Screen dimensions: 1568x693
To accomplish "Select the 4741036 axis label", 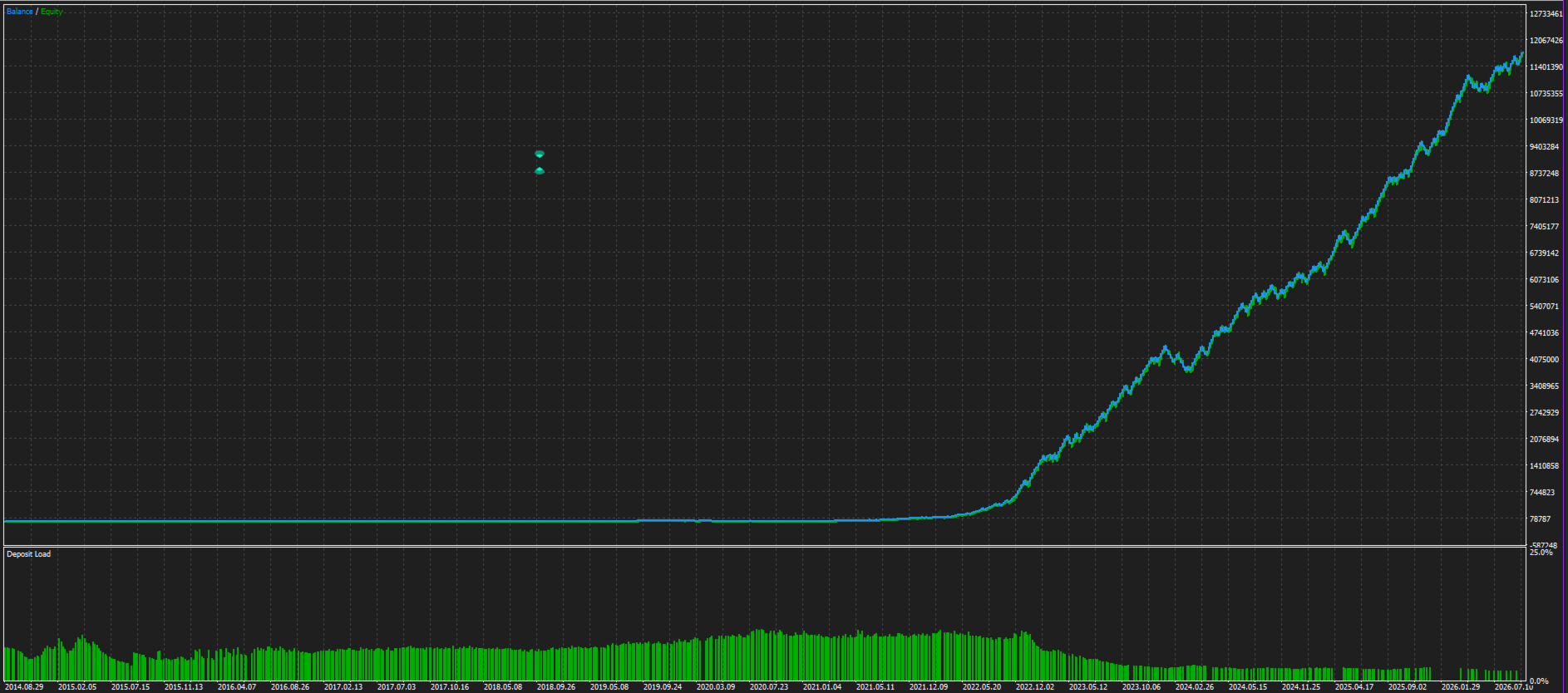I will pyautogui.click(x=1545, y=333).
